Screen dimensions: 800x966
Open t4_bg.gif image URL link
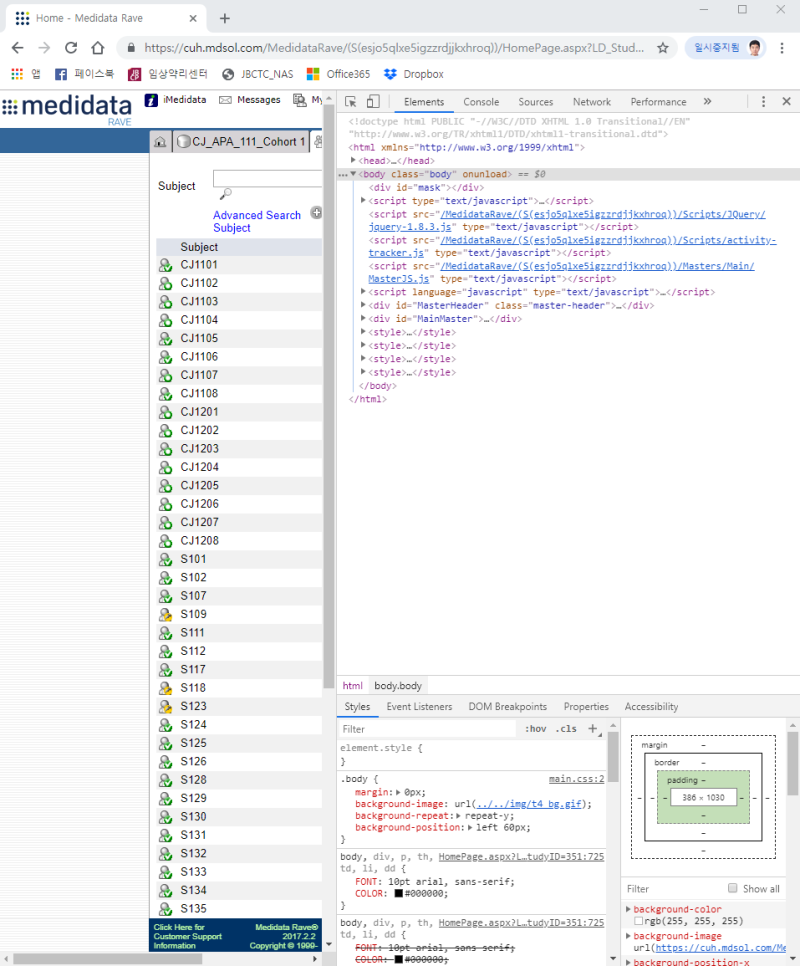tap(529, 804)
